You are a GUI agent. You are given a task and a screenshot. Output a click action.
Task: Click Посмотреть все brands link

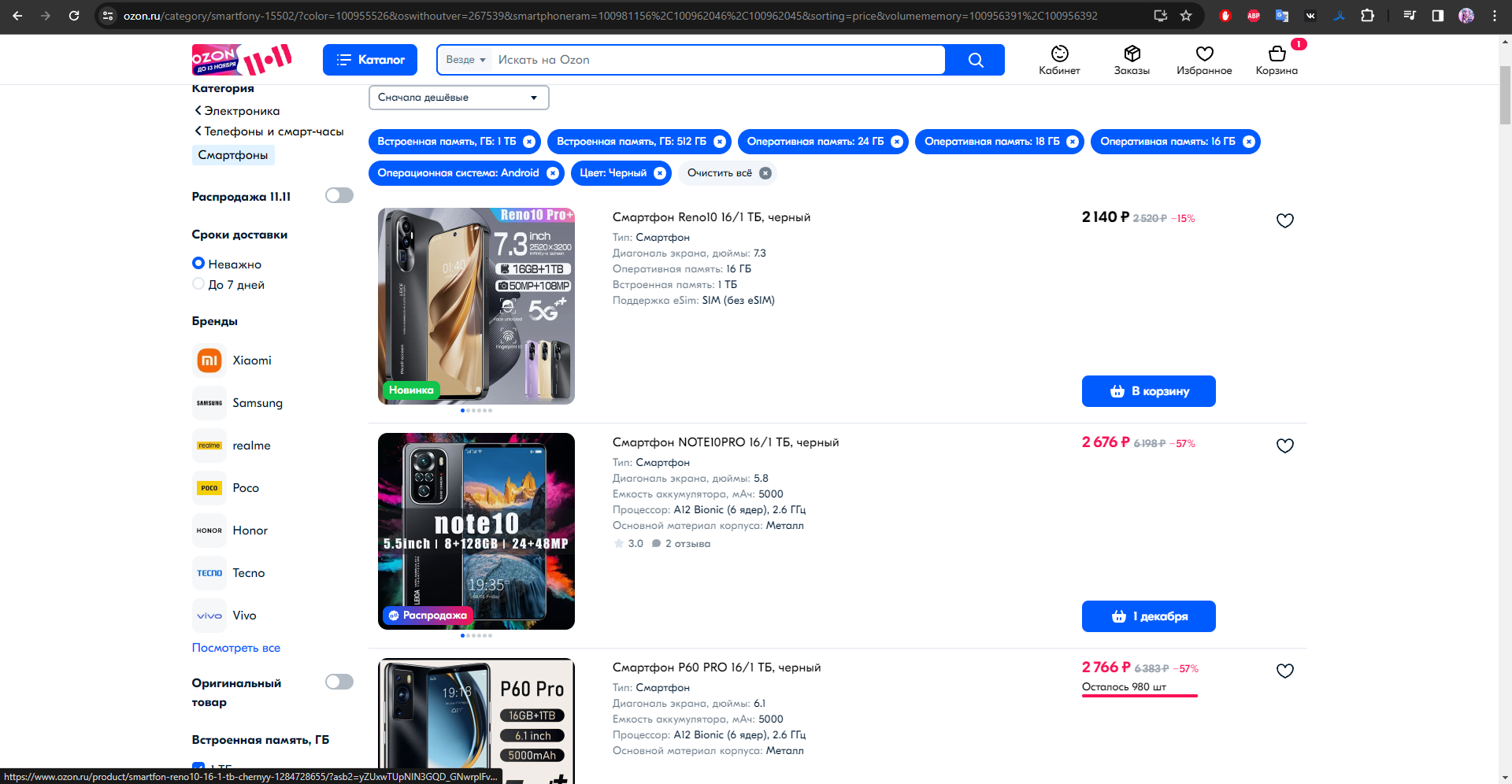pyautogui.click(x=236, y=648)
